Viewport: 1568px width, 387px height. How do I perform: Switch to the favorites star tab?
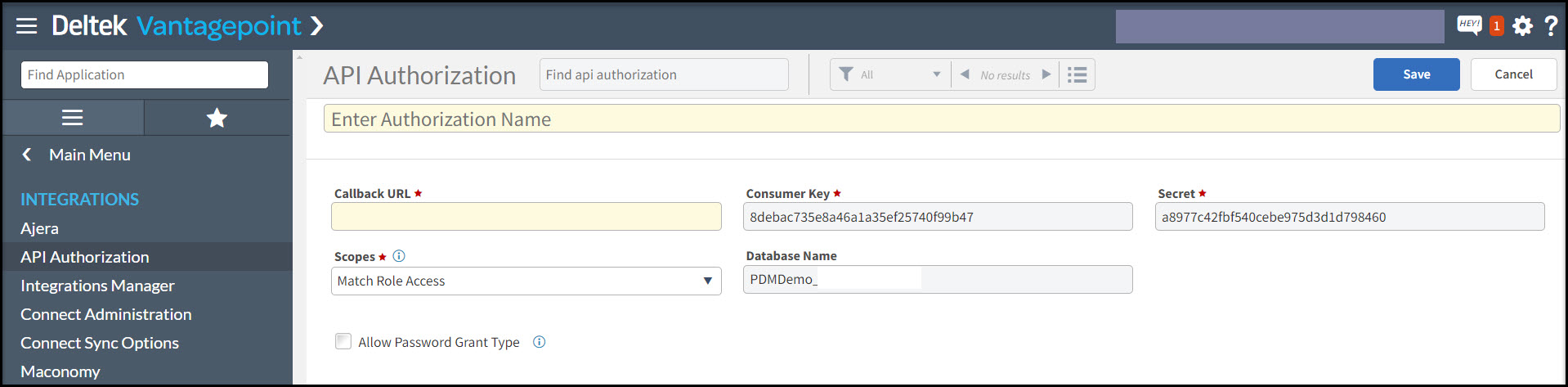[217, 118]
